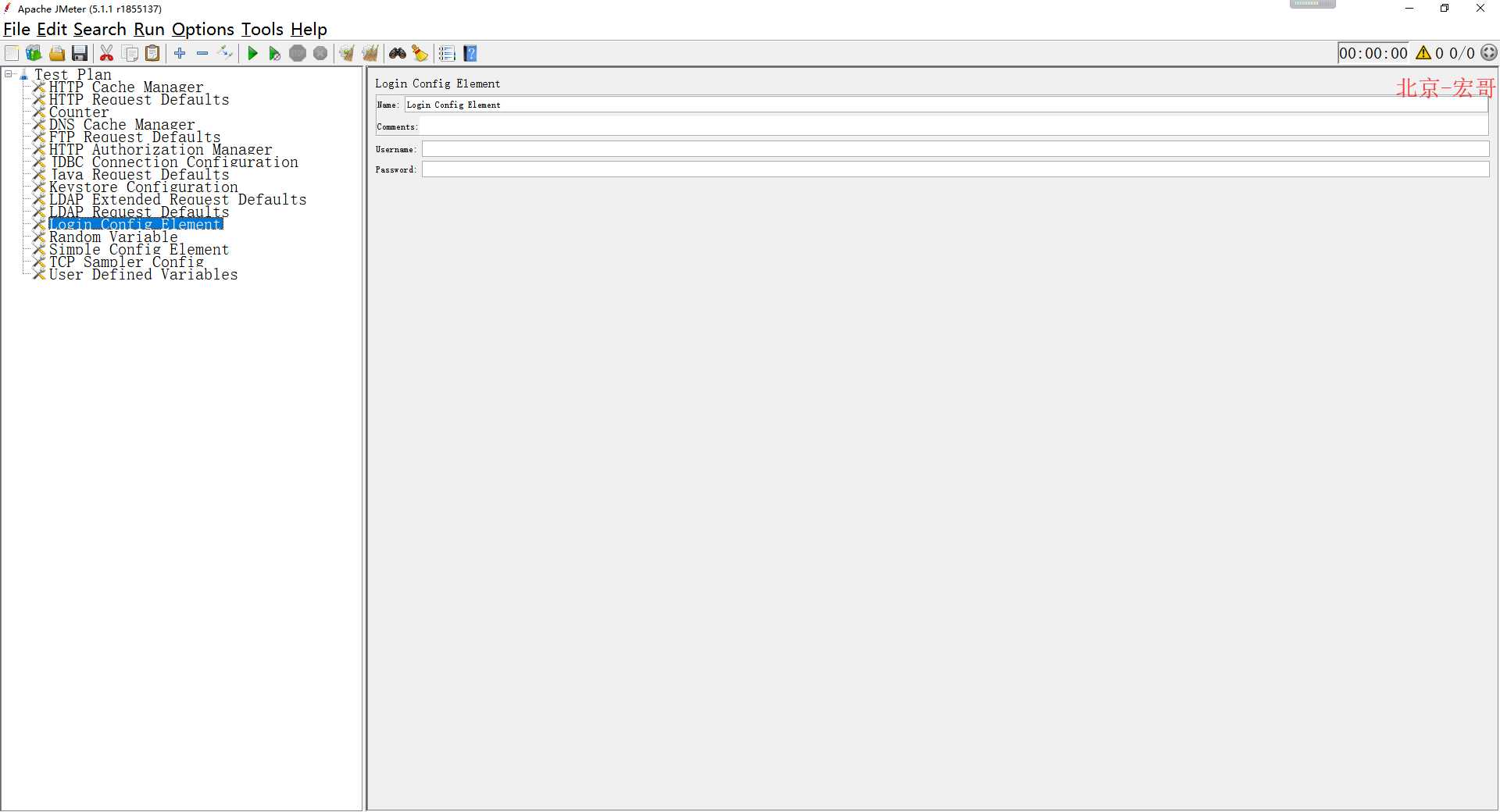Select LDAP Request Defaults in tree
This screenshot has height=812, width=1500.
(139, 212)
